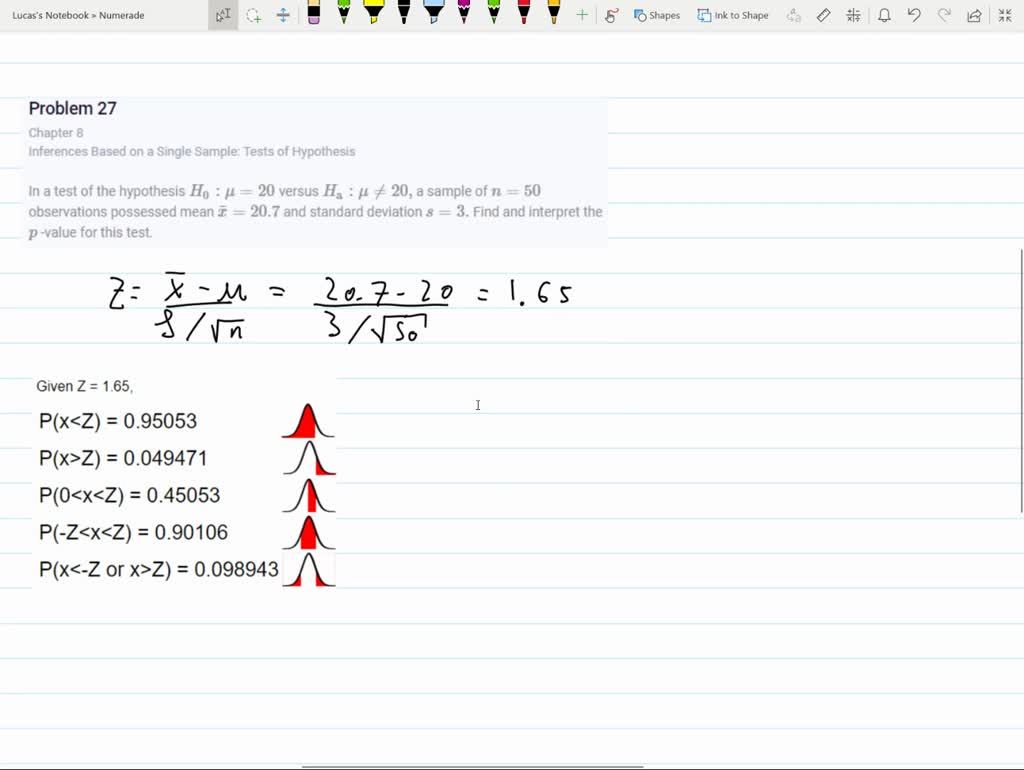
Task: Open Lucas's Notebook breadcrumb menu
Action: point(48,15)
